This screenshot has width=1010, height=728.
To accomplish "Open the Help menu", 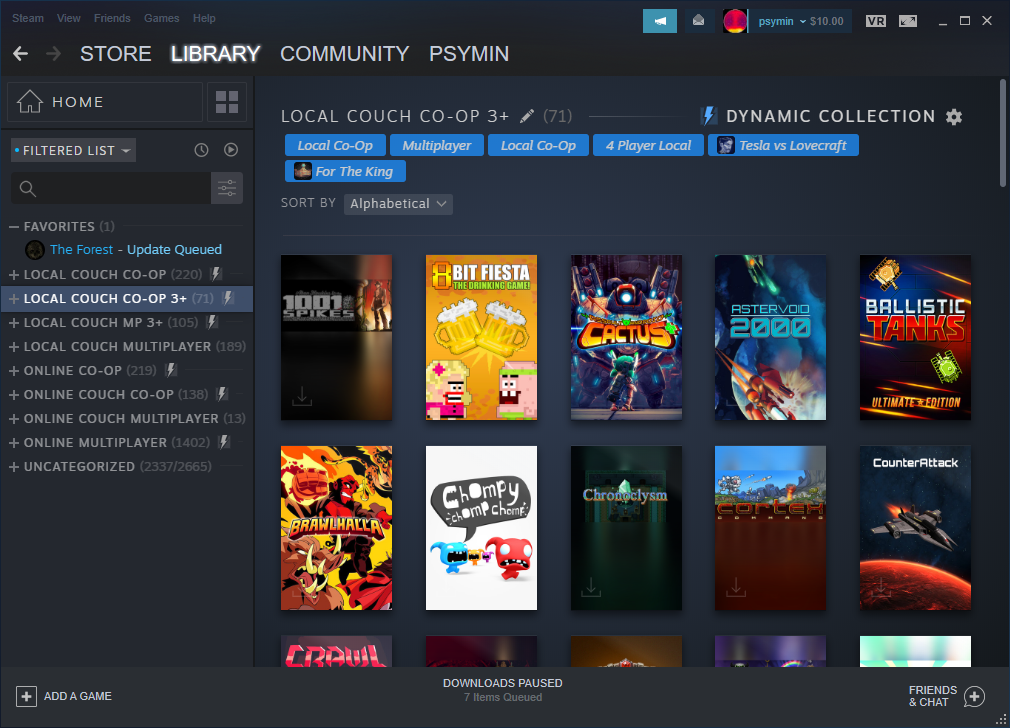I will click(204, 18).
